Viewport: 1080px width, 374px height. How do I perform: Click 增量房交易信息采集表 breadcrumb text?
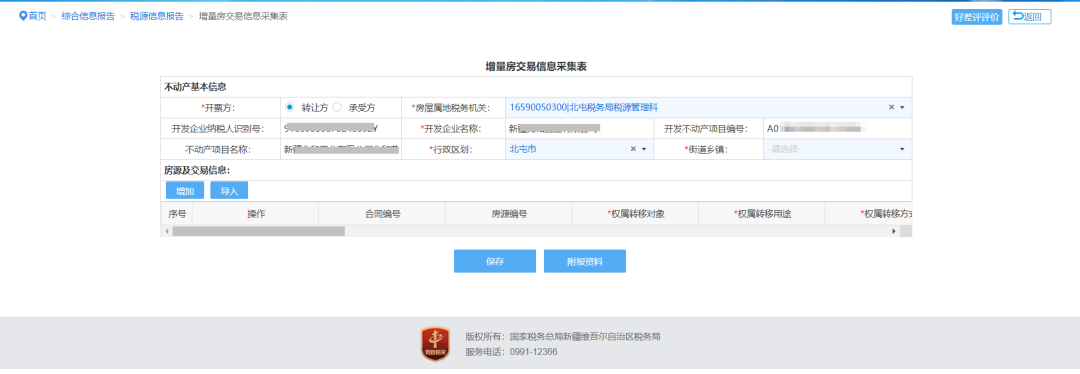pos(243,16)
